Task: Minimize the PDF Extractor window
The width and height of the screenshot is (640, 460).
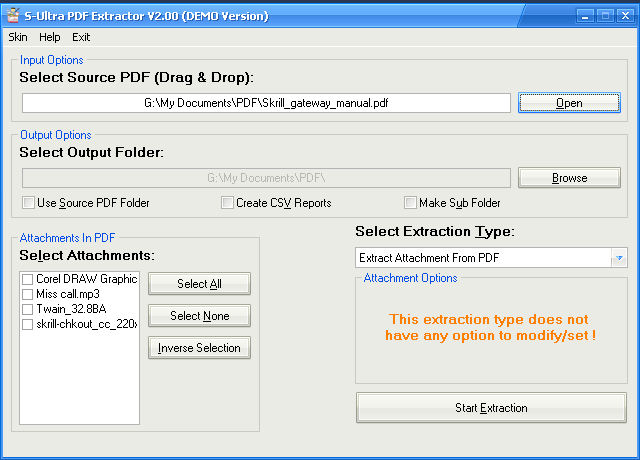Action: 587,16
